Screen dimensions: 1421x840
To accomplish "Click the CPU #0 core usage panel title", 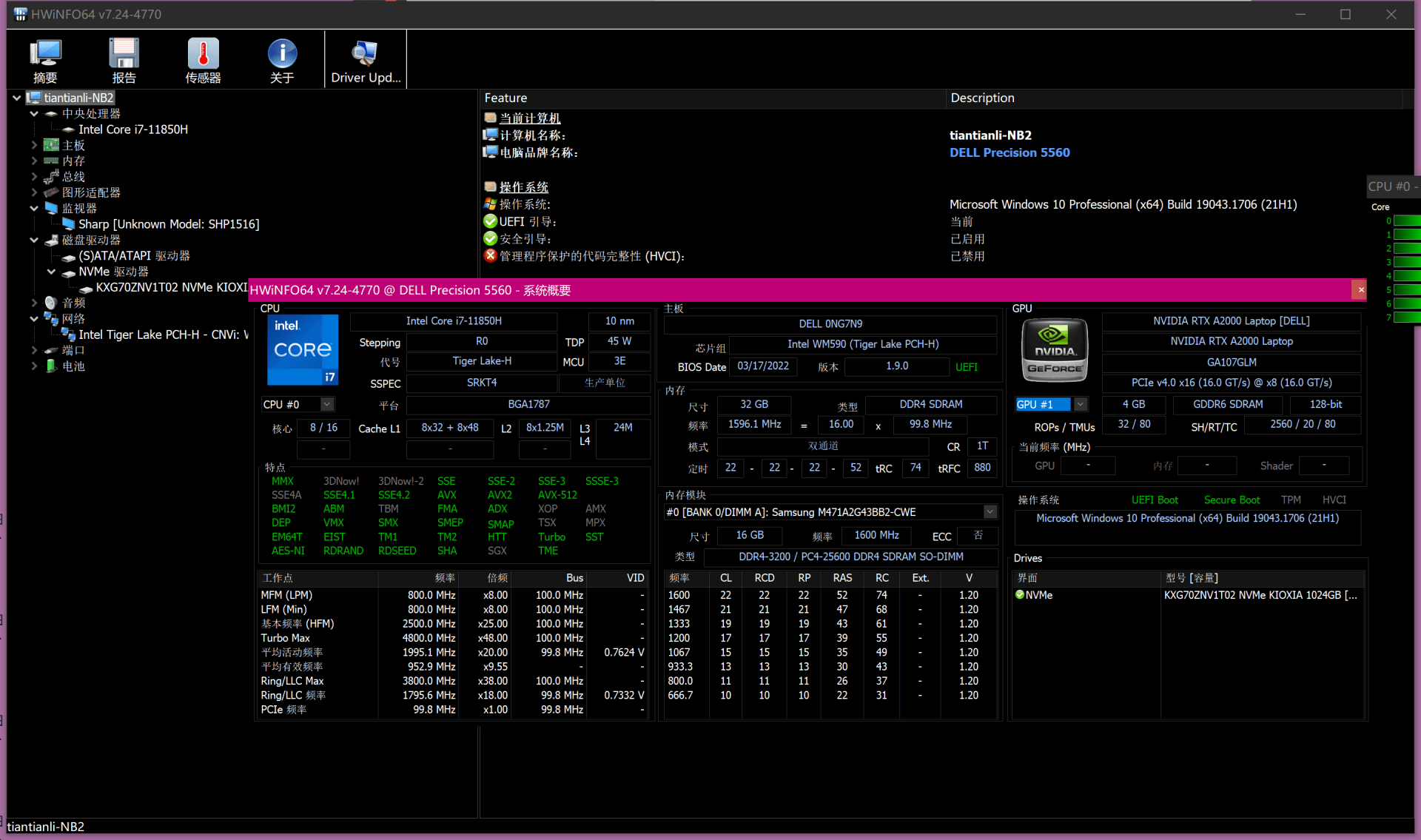I will click(x=1391, y=187).
